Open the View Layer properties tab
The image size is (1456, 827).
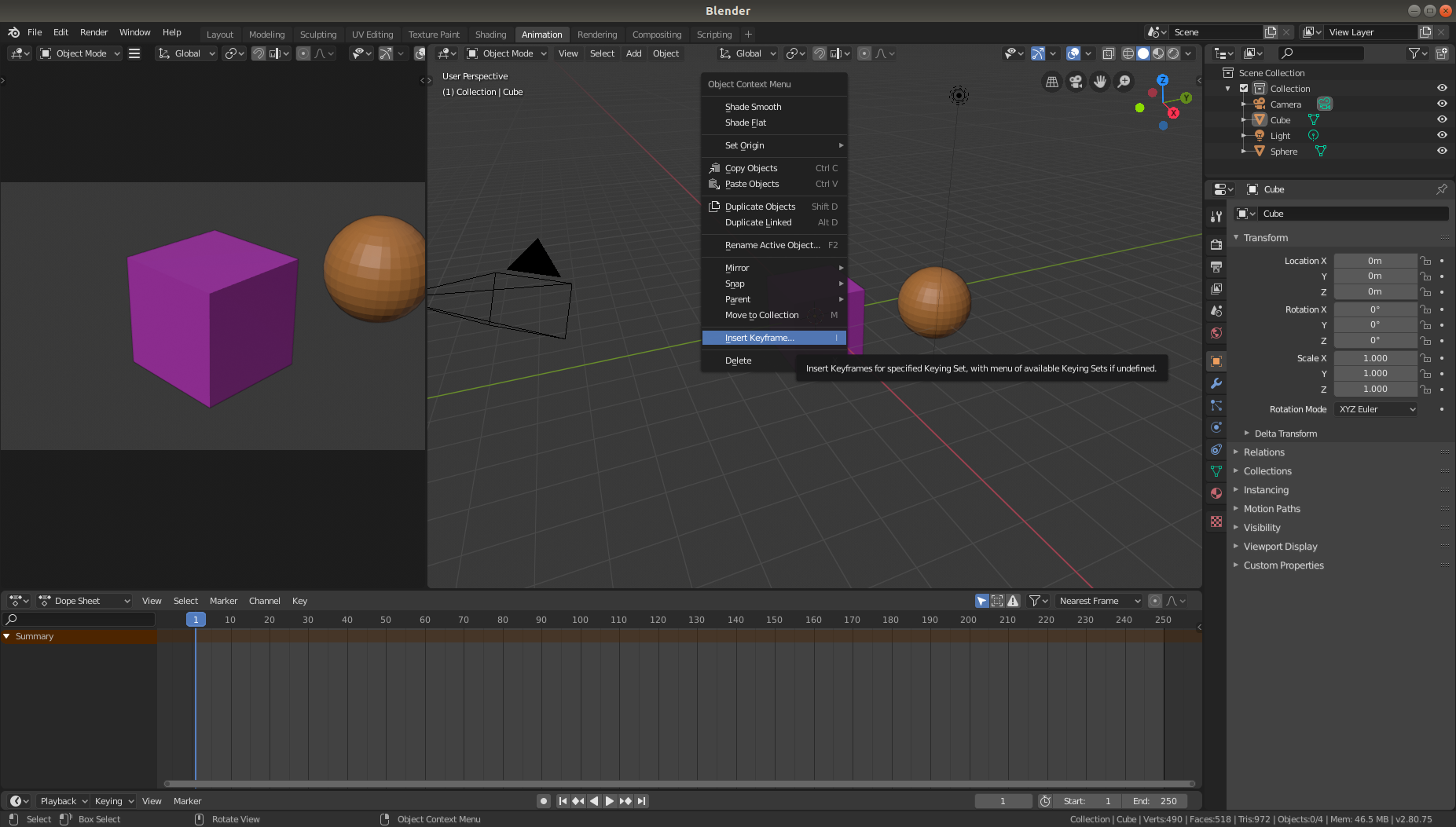(1216, 288)
